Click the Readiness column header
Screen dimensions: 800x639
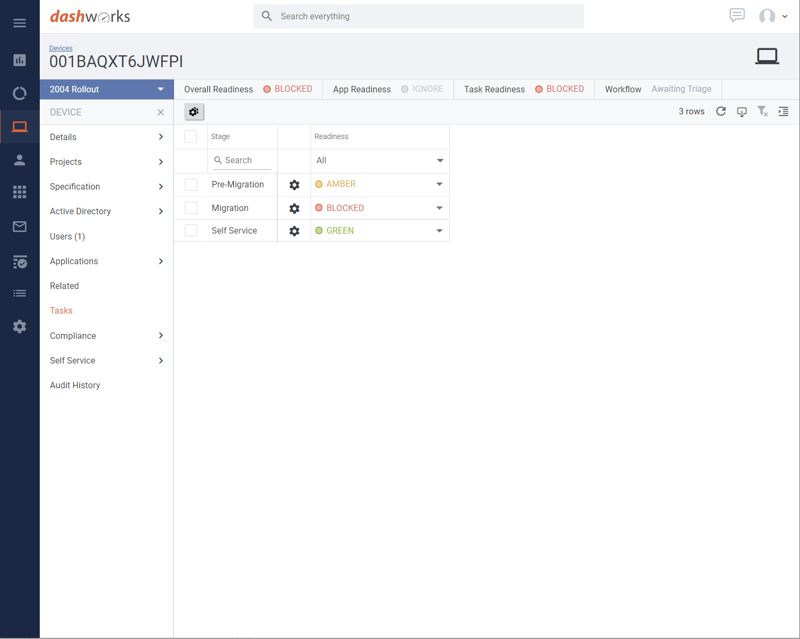(331, 136)
